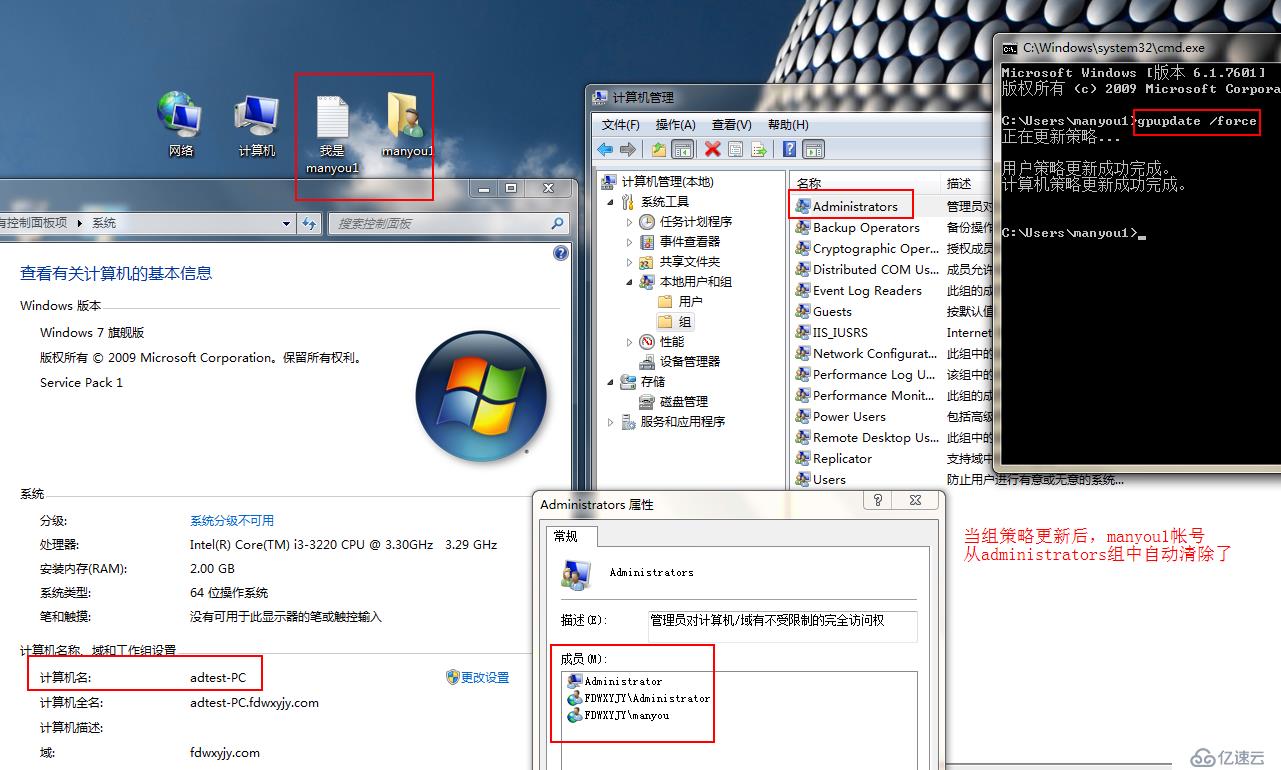
Task: Select the Users group row
Action: tap(821, 480)
